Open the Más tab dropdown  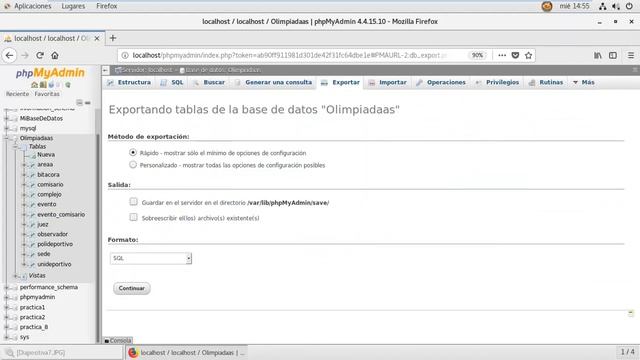tap(584, 82)
